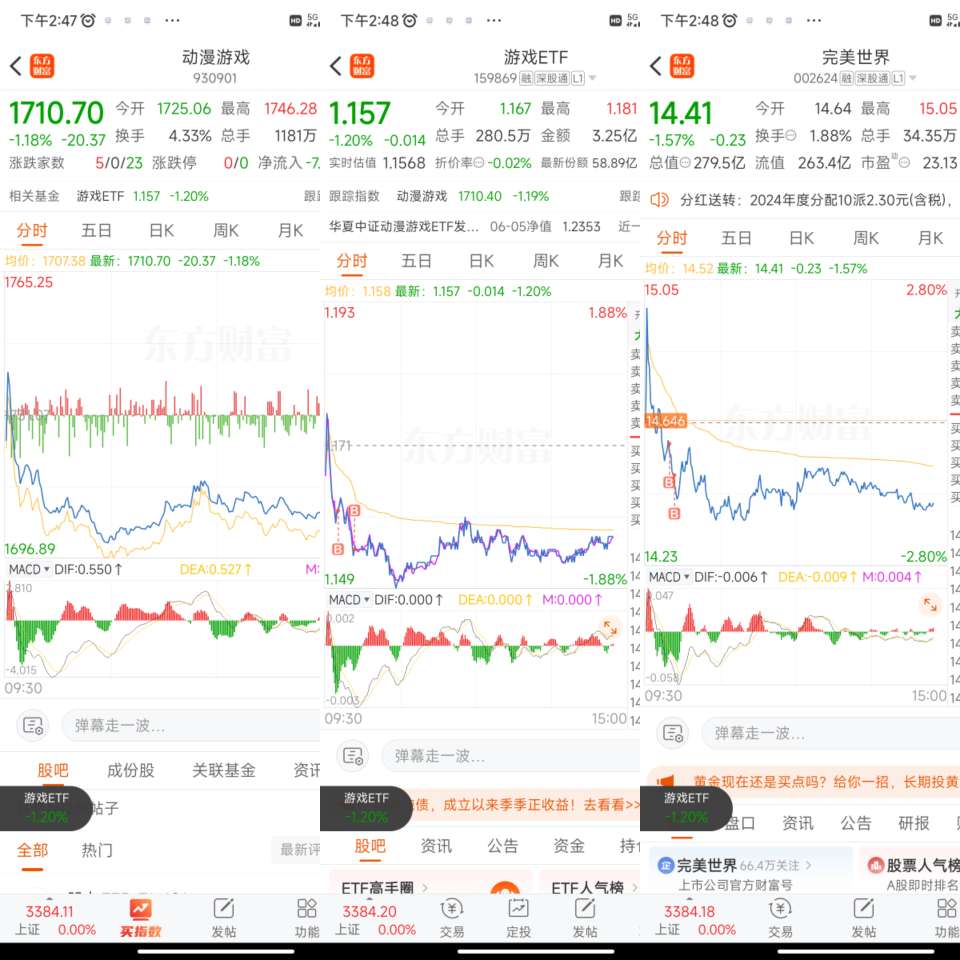Select 日K tab in 游戏ETF chart
Image resolution: width=960 pixels, height=960 pixels.
[x=481, y=261]
